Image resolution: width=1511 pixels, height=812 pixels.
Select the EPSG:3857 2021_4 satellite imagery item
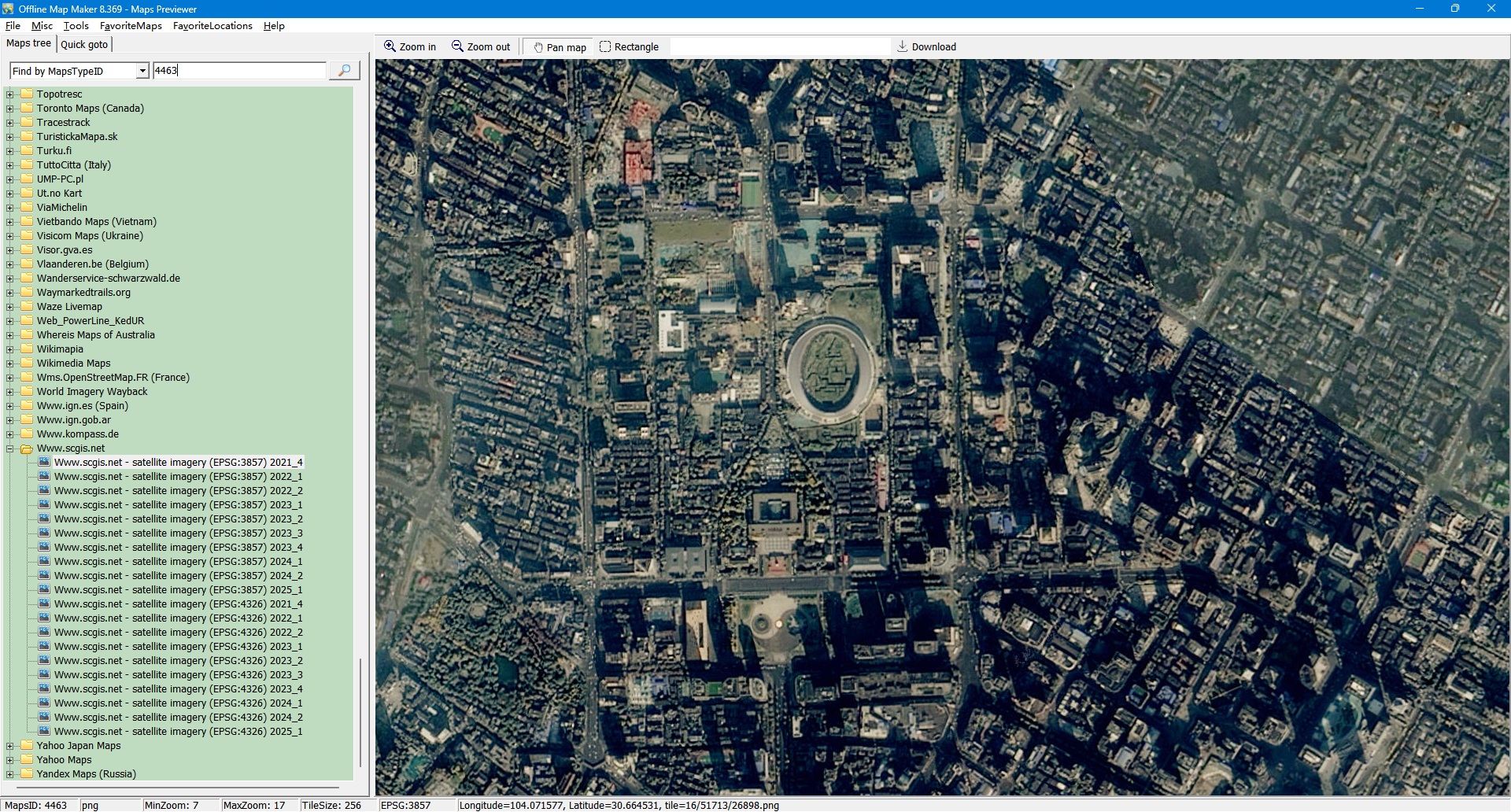click(x=178, y=463)
